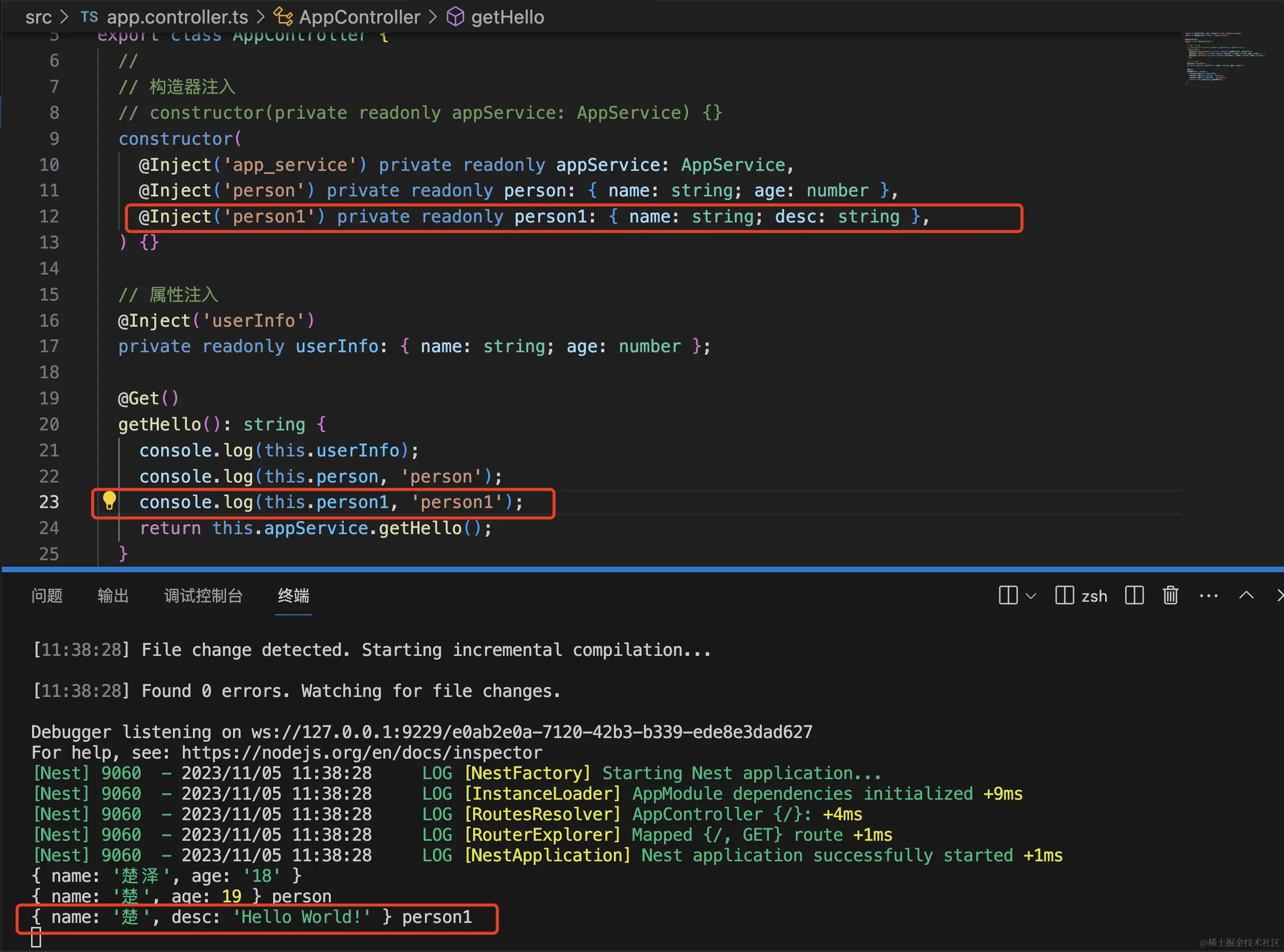Viewport: 1284px width, 952px height.
Task: Click the code minimap preview
Action: pos(1225,58)
